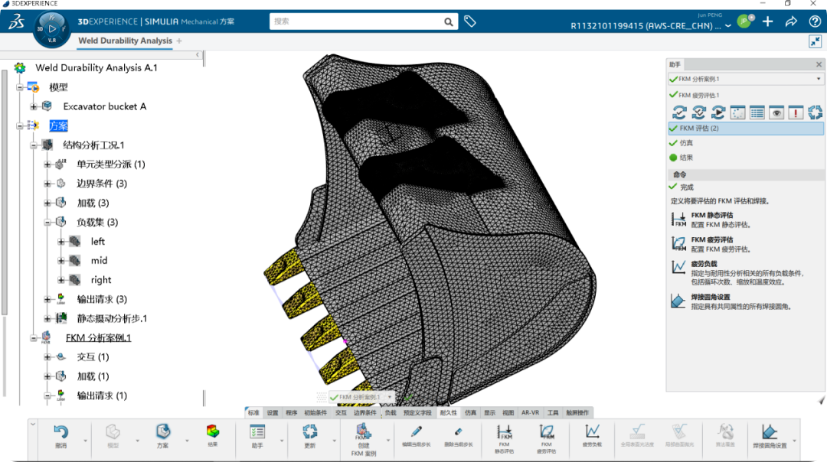The image size is (828, 467).
Task: Click FKM 静态评估 in bottom toolbar
Action: [x=504, y=432]
